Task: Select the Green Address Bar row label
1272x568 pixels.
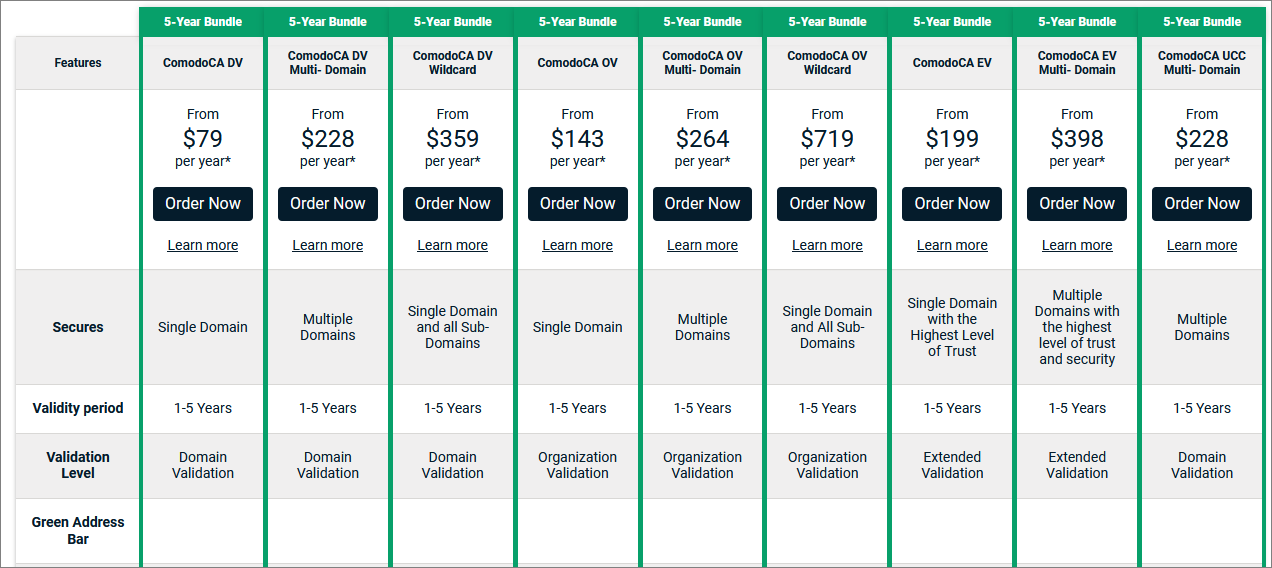Action: [x=78, y=530]
